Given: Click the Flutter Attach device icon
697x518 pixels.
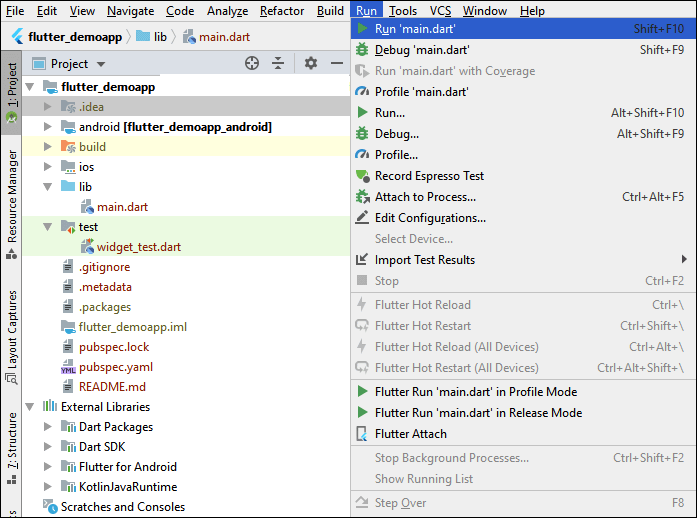Looking at the screenshot, I should tap(362, 434).
